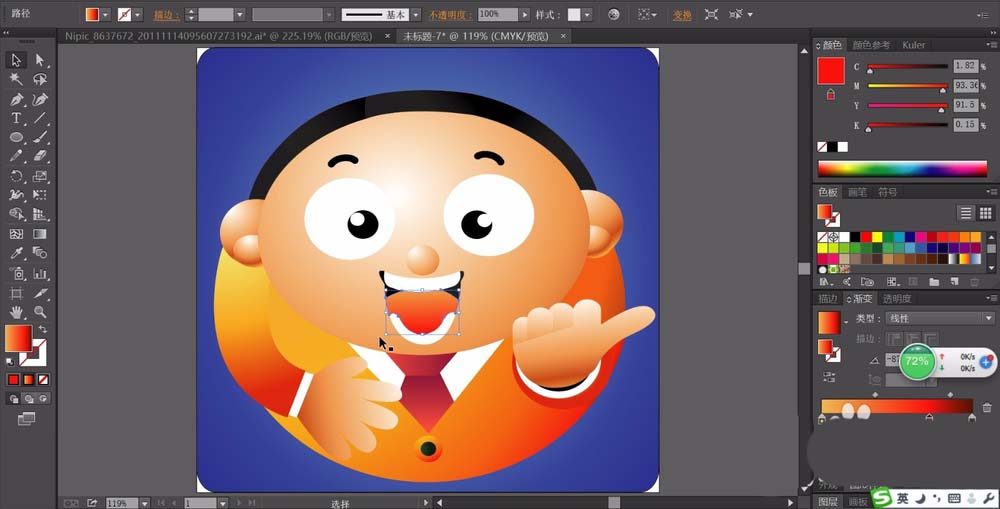Select the Eraser tool
The image size is (1000, 509).
pyautogui.click(x=40, y=156)
